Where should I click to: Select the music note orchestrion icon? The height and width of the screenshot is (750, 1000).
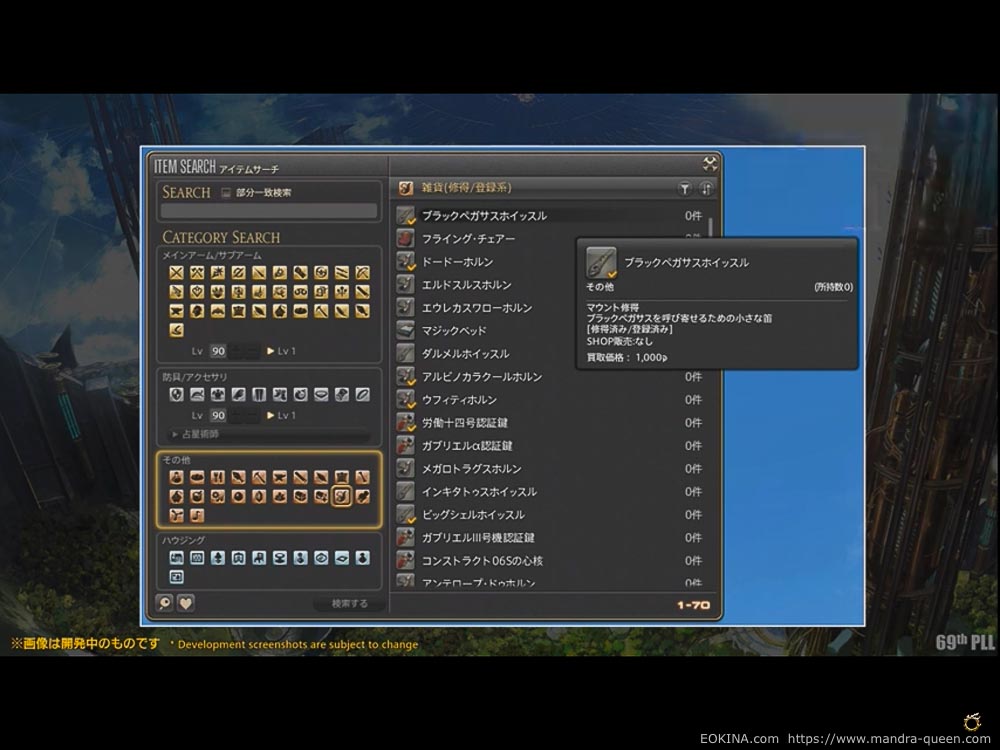(x=197, y=515)
